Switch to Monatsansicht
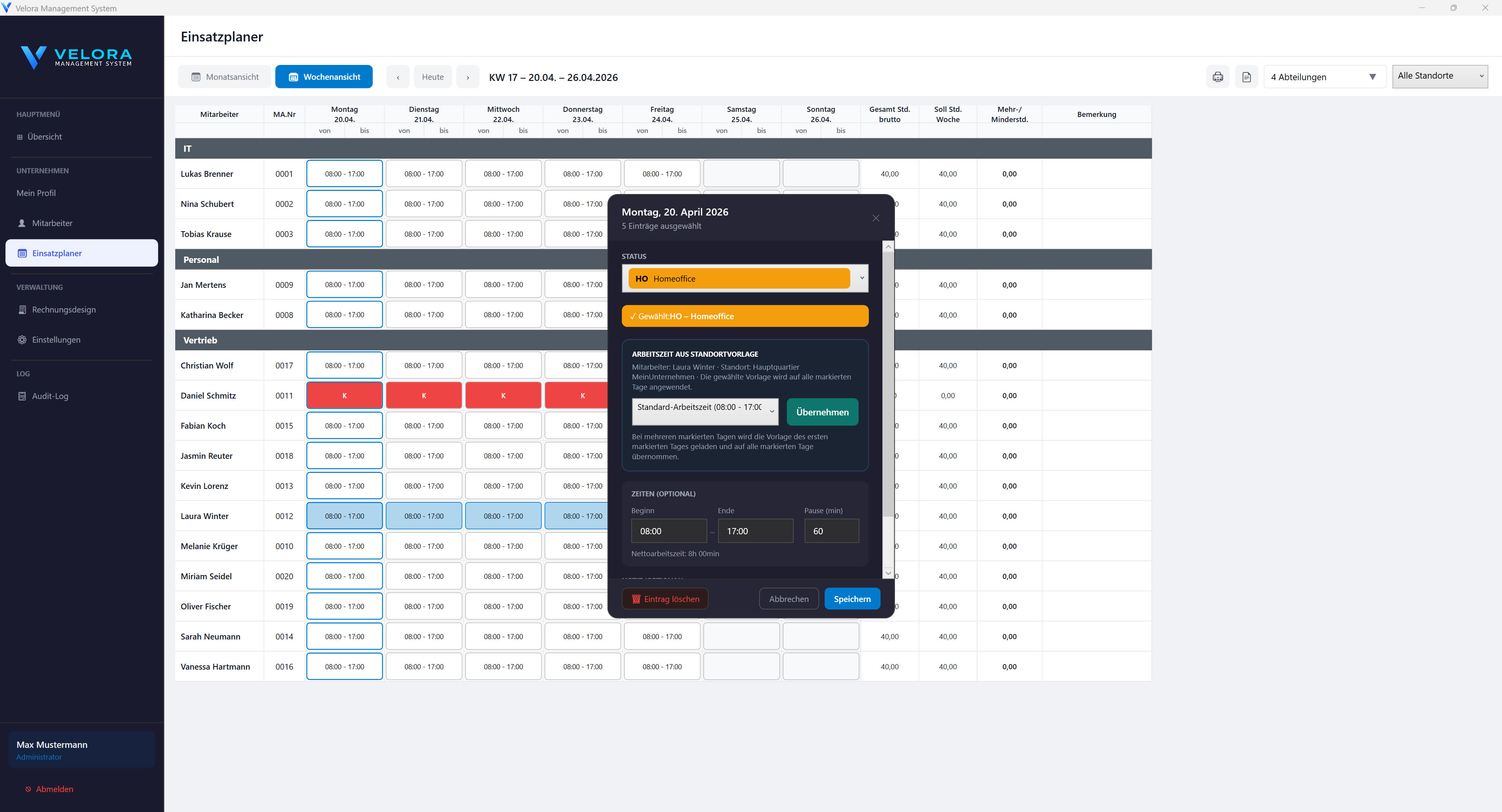This screenshot has width=1502, height=812. point(225,76)
